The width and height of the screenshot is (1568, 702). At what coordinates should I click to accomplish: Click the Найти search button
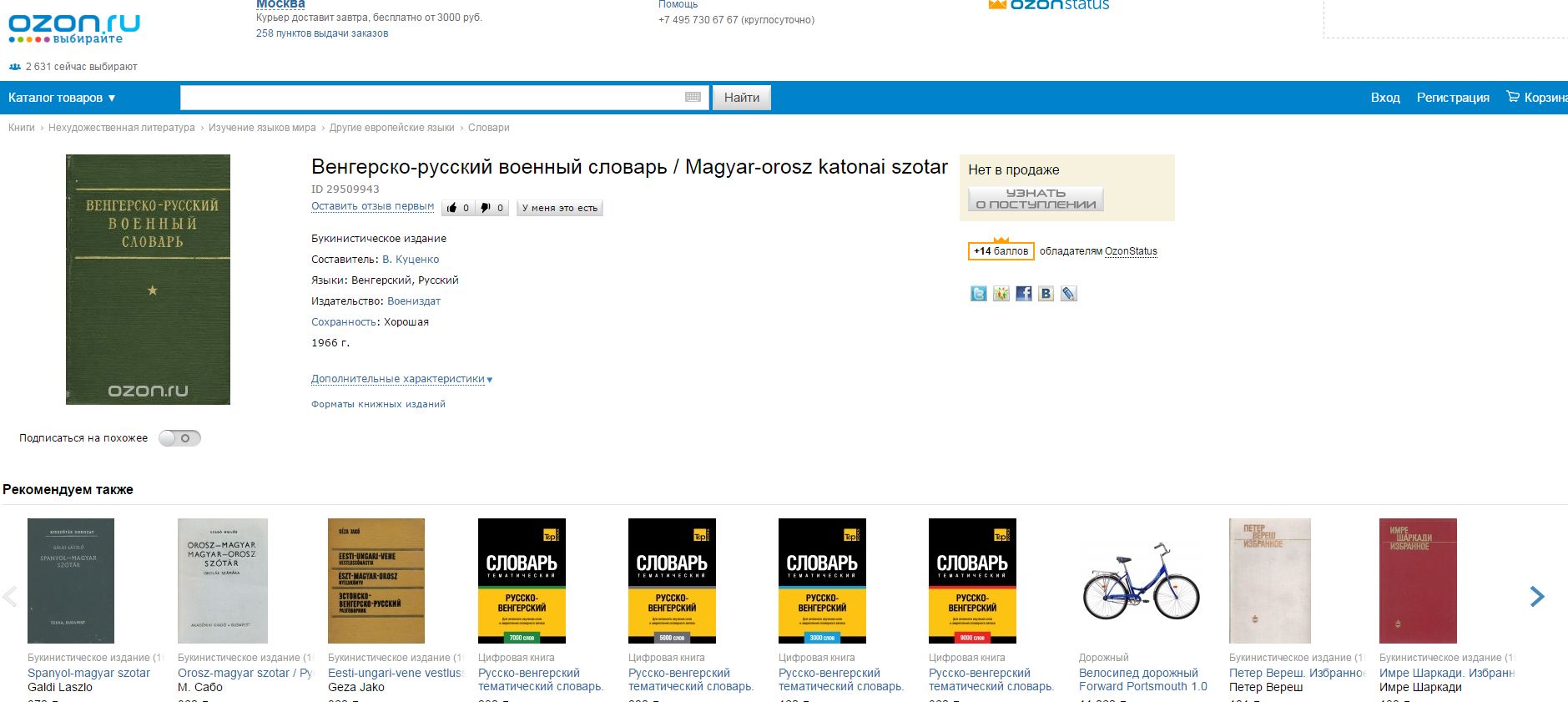742,98
